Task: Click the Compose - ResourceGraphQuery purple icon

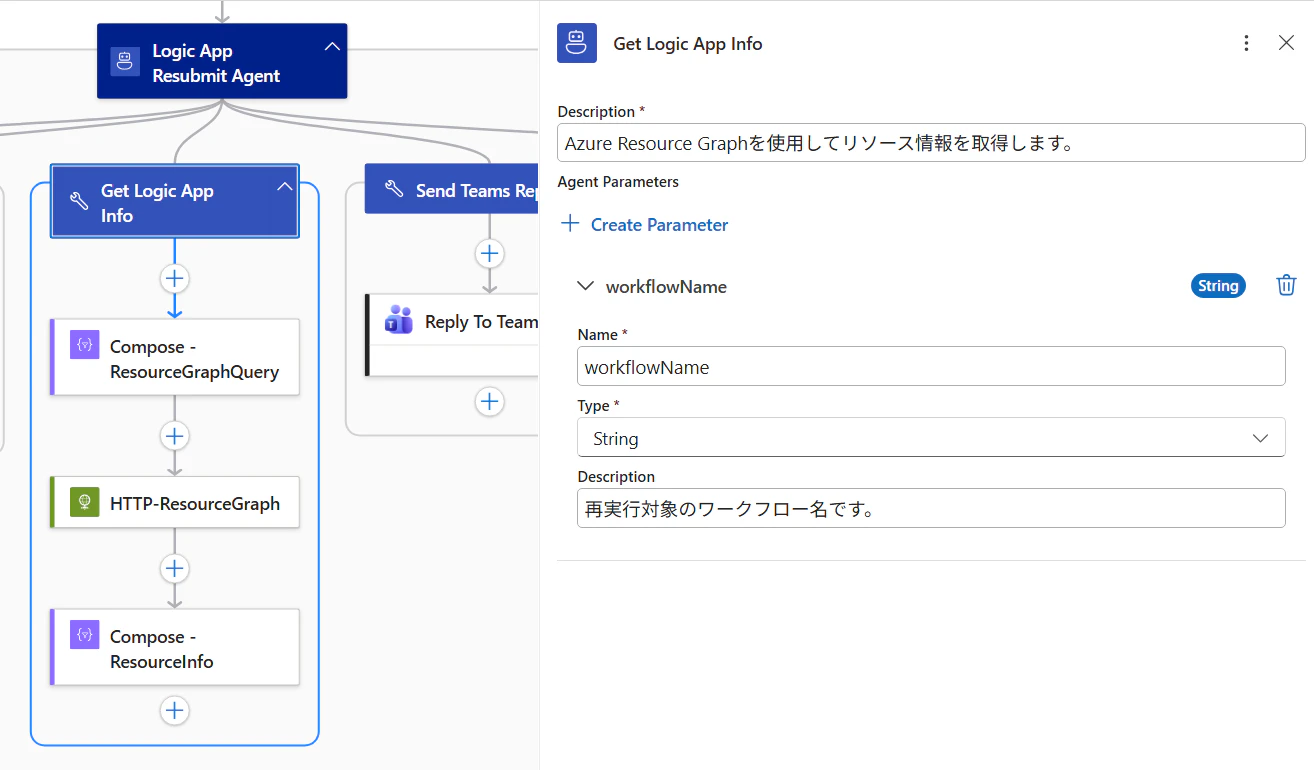Action: click(x=85, y=344)
